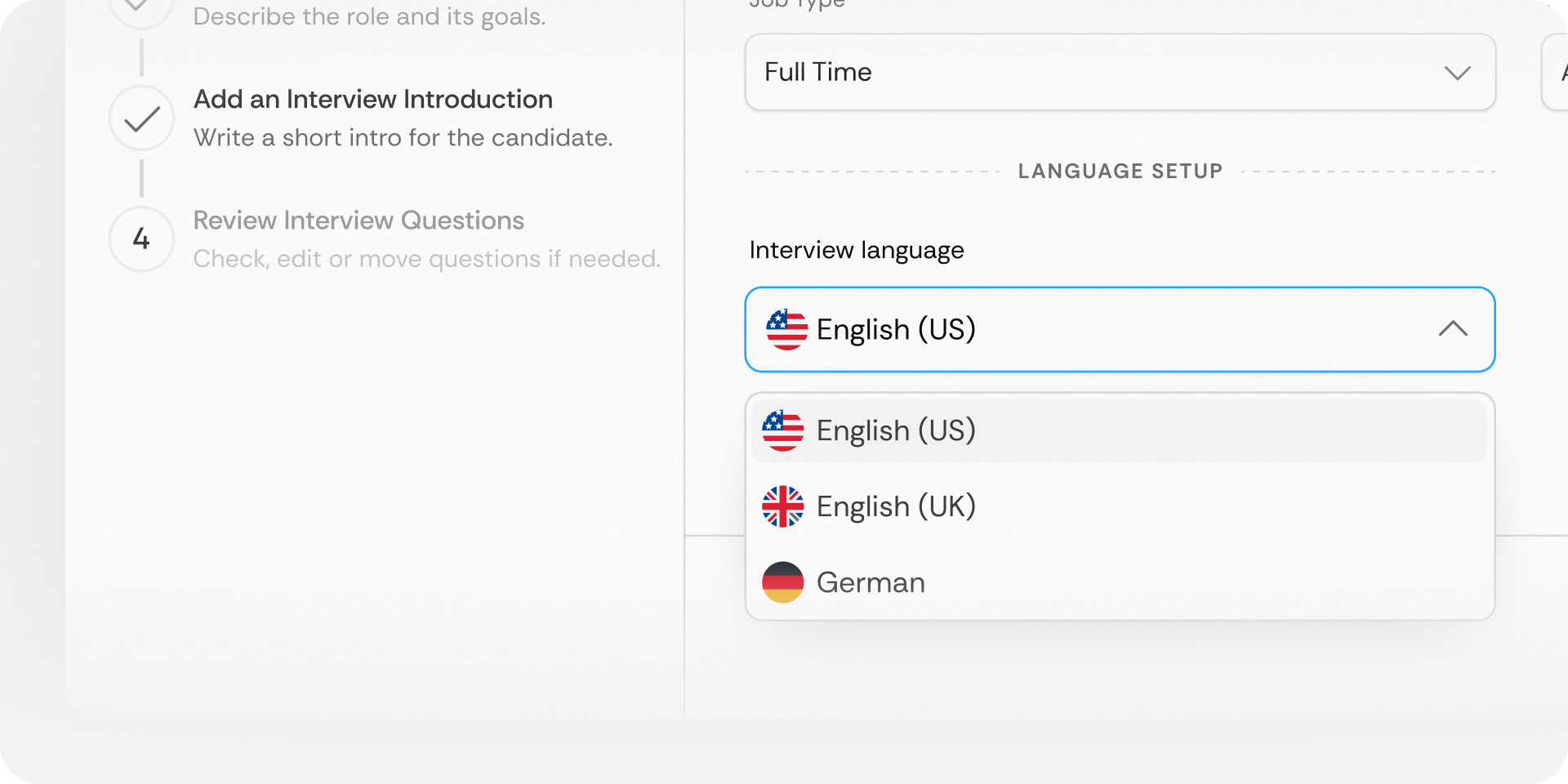Go to Review Interview Questions step
The width and height of the screenshot is (1568, 784).
359,220
